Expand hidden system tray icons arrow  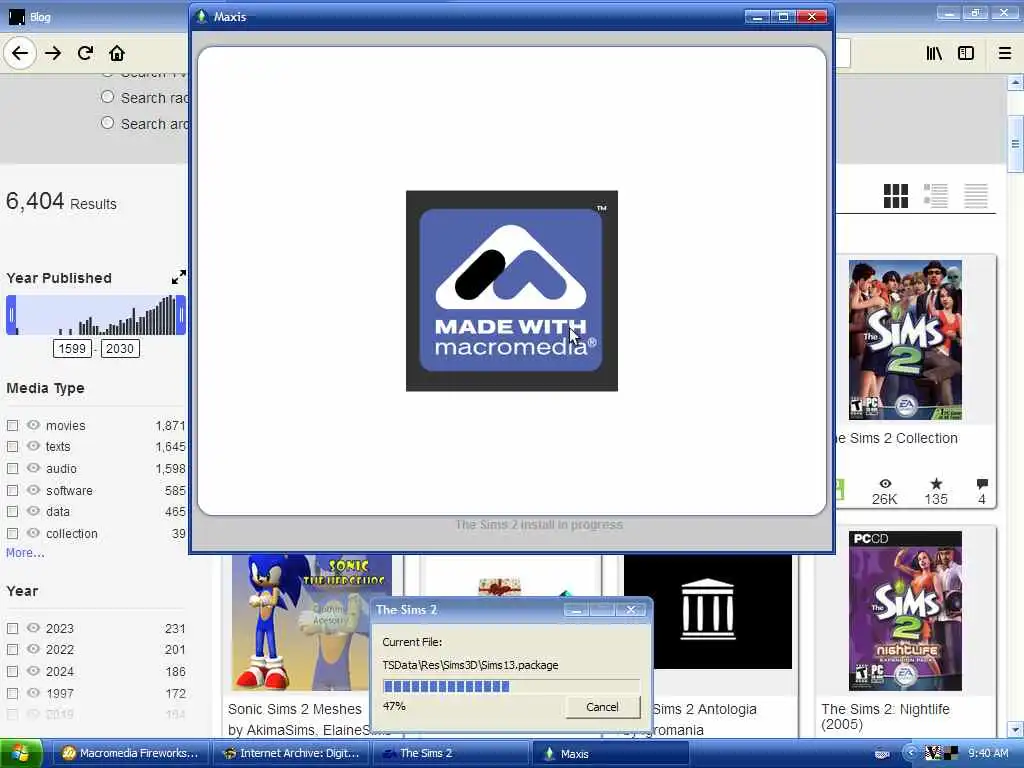(x=910, y=753)
